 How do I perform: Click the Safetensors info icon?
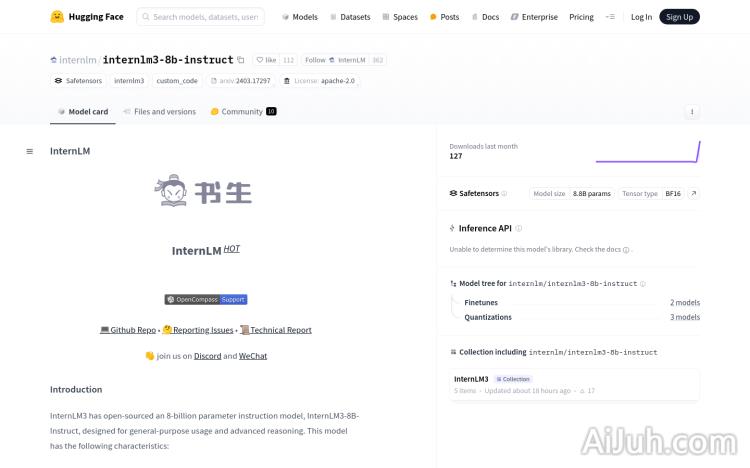tap(504, 194)
